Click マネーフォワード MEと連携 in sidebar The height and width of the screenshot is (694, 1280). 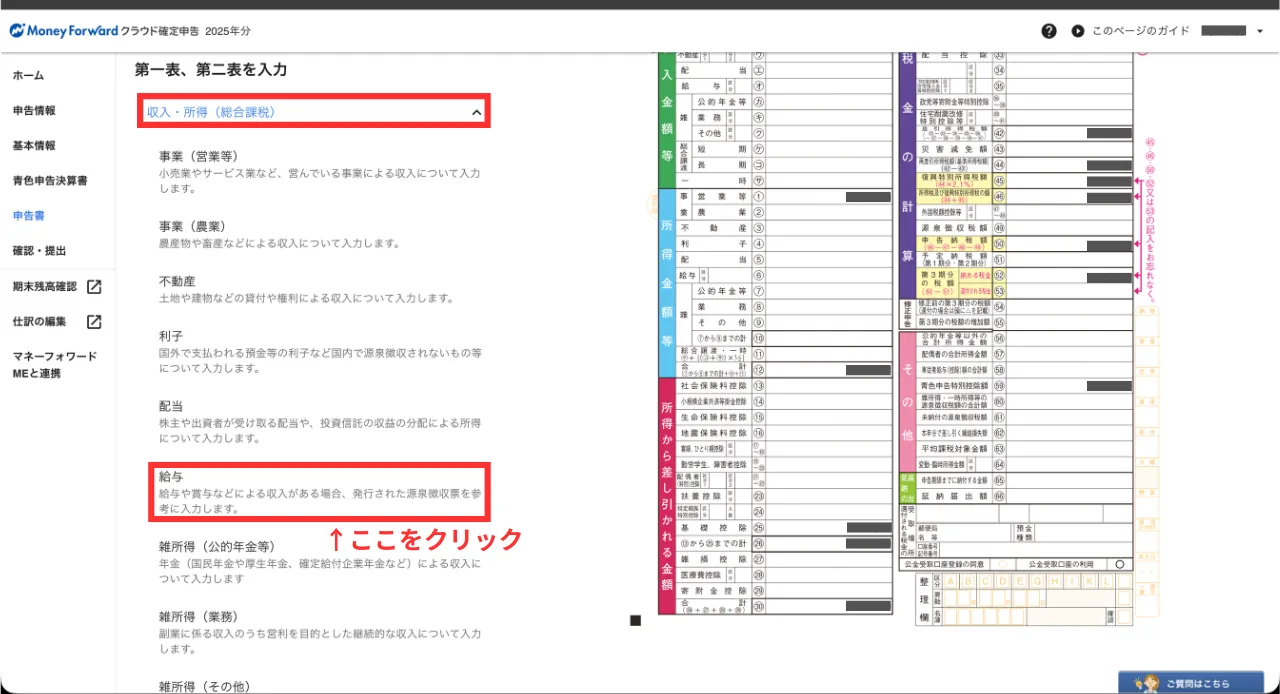click(x=55, y=365)
